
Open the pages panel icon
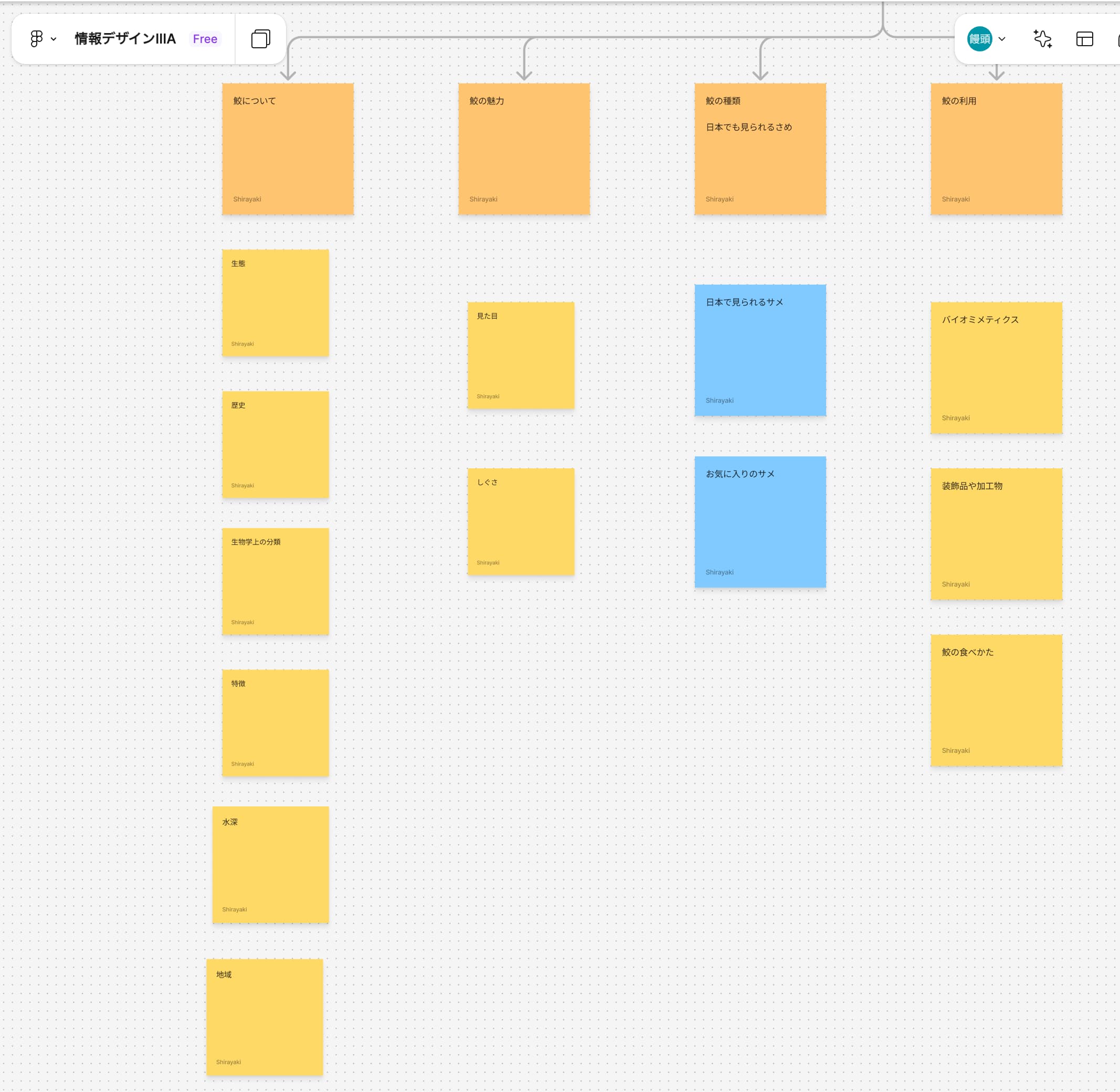[260, 39]
